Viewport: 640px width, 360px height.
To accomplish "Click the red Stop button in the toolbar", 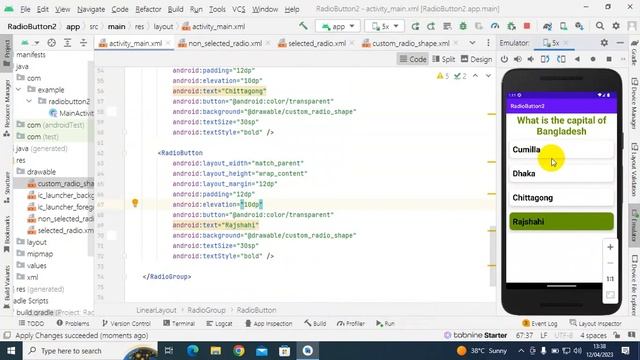I will click(x=527, y=26).
